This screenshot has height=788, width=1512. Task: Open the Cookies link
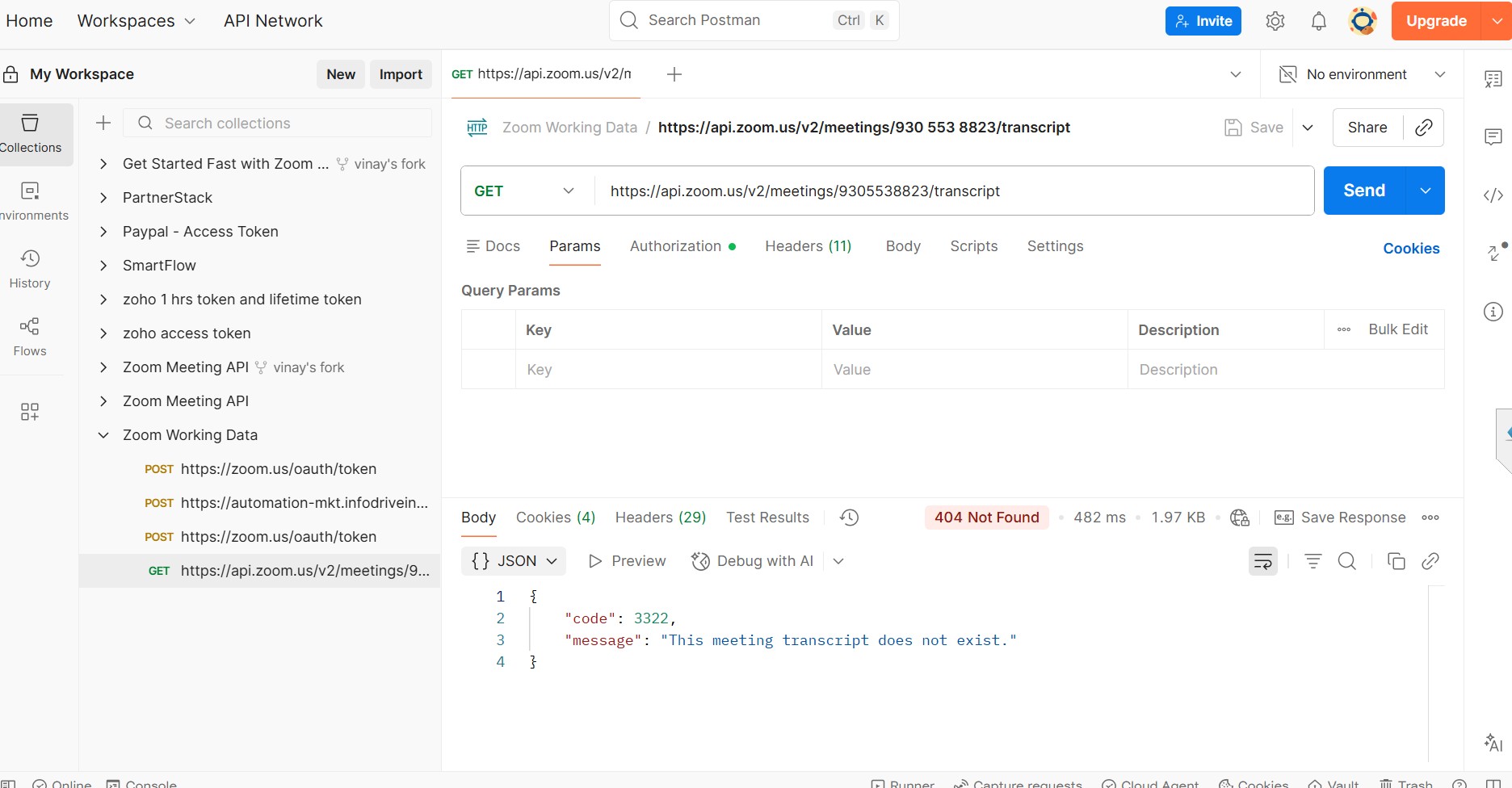pyautogui.click(x=1411, y=249)
